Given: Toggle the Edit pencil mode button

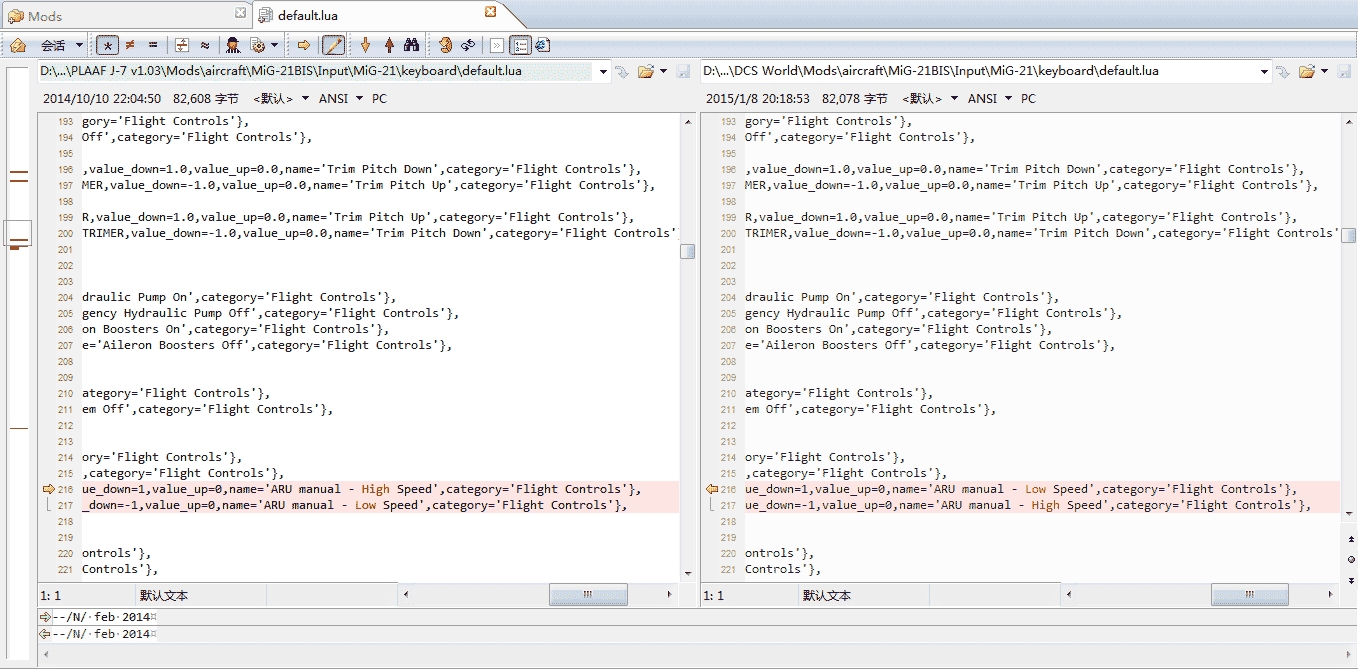Looking at the screenshot, I should [334, 45].
